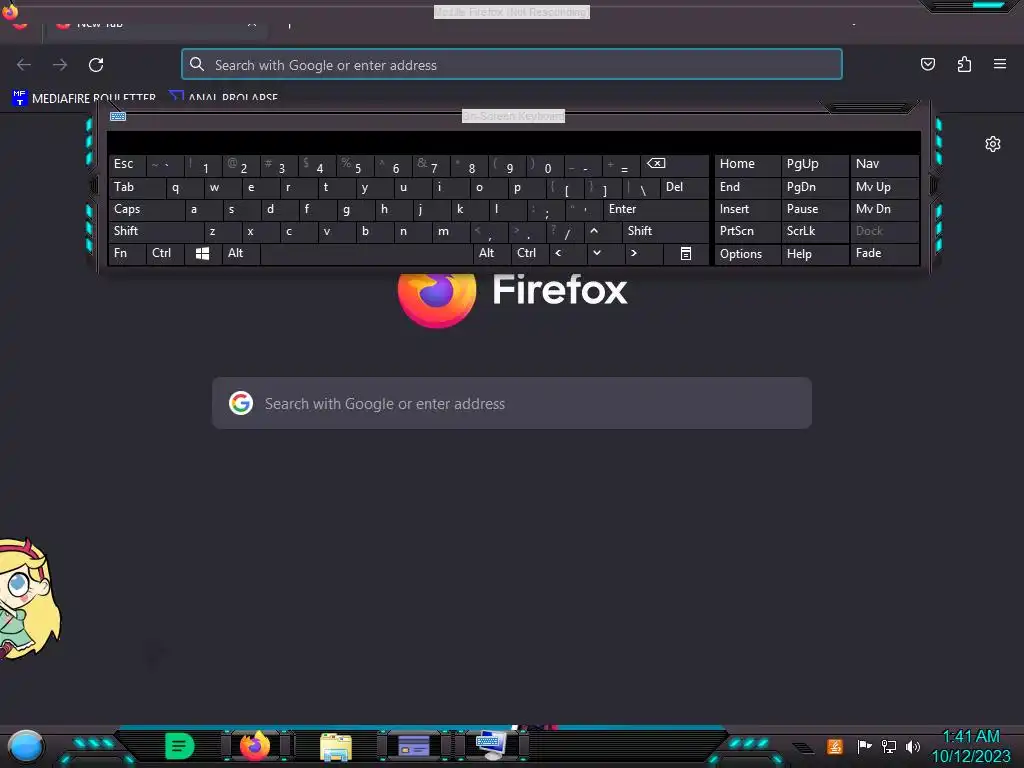The width and height of the screenshot is (1024, 768).
Task: Open File Explorer from taskbar
Action: 336,746
